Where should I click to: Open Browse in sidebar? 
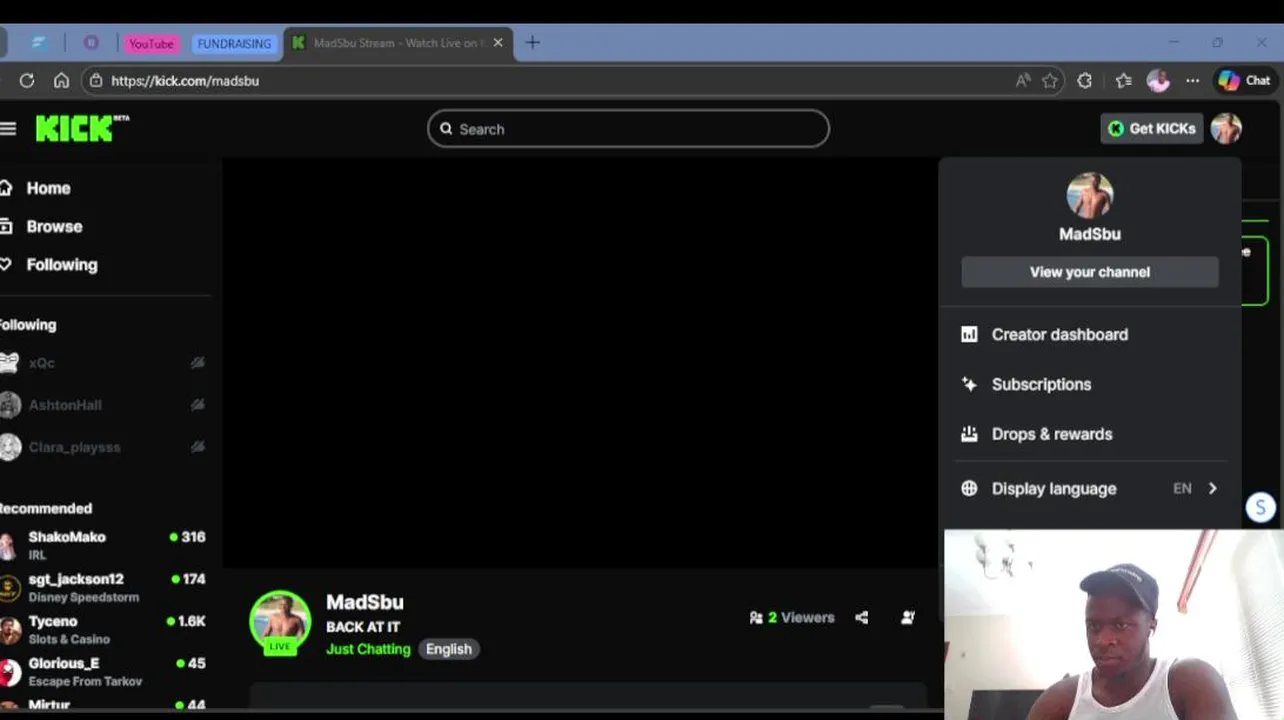click(x=54, y=227)
